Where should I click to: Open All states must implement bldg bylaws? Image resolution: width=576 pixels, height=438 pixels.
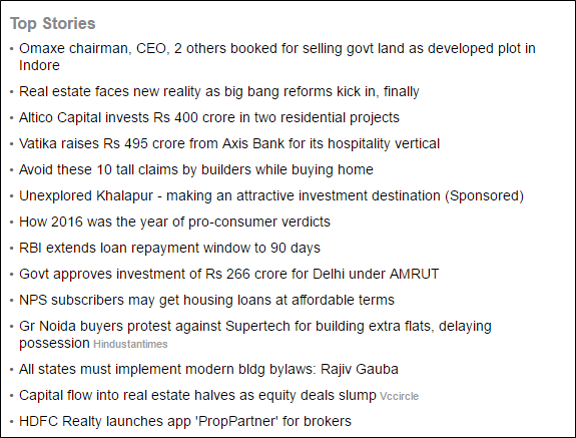pos(209,369)
